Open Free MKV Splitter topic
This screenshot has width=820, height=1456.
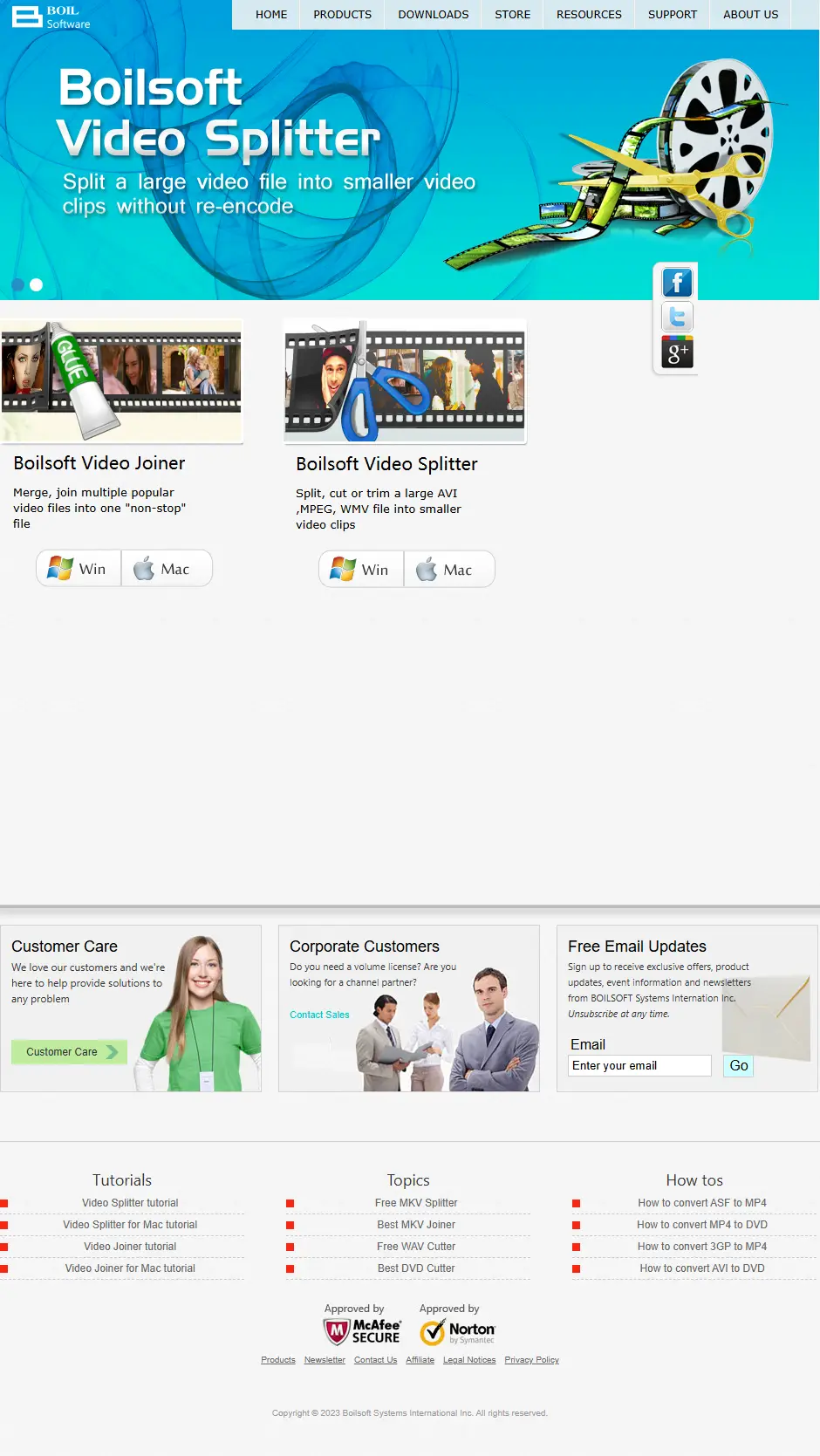(x=416, y=1203)
